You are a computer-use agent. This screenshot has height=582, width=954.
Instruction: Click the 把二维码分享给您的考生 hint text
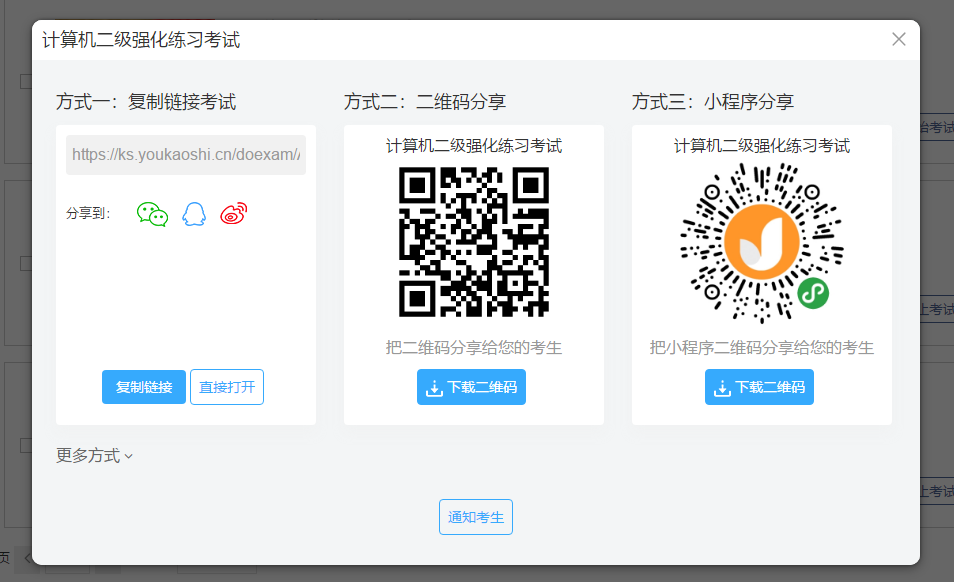point(474,348)
